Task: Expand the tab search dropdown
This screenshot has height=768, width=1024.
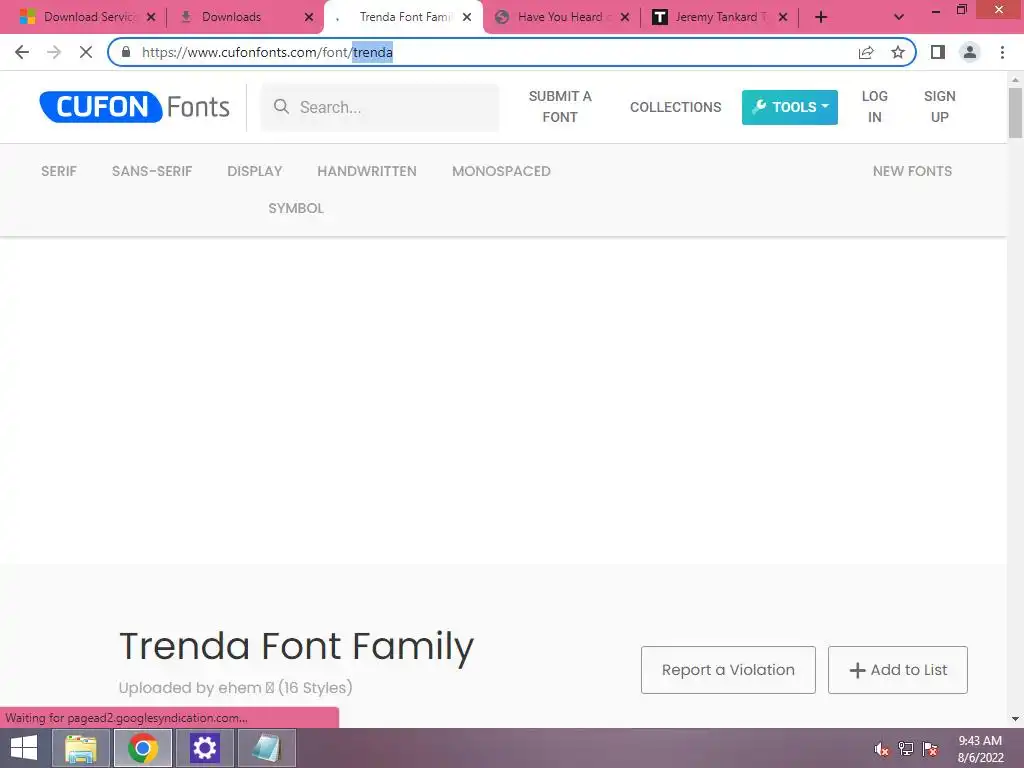Action: 899,17
